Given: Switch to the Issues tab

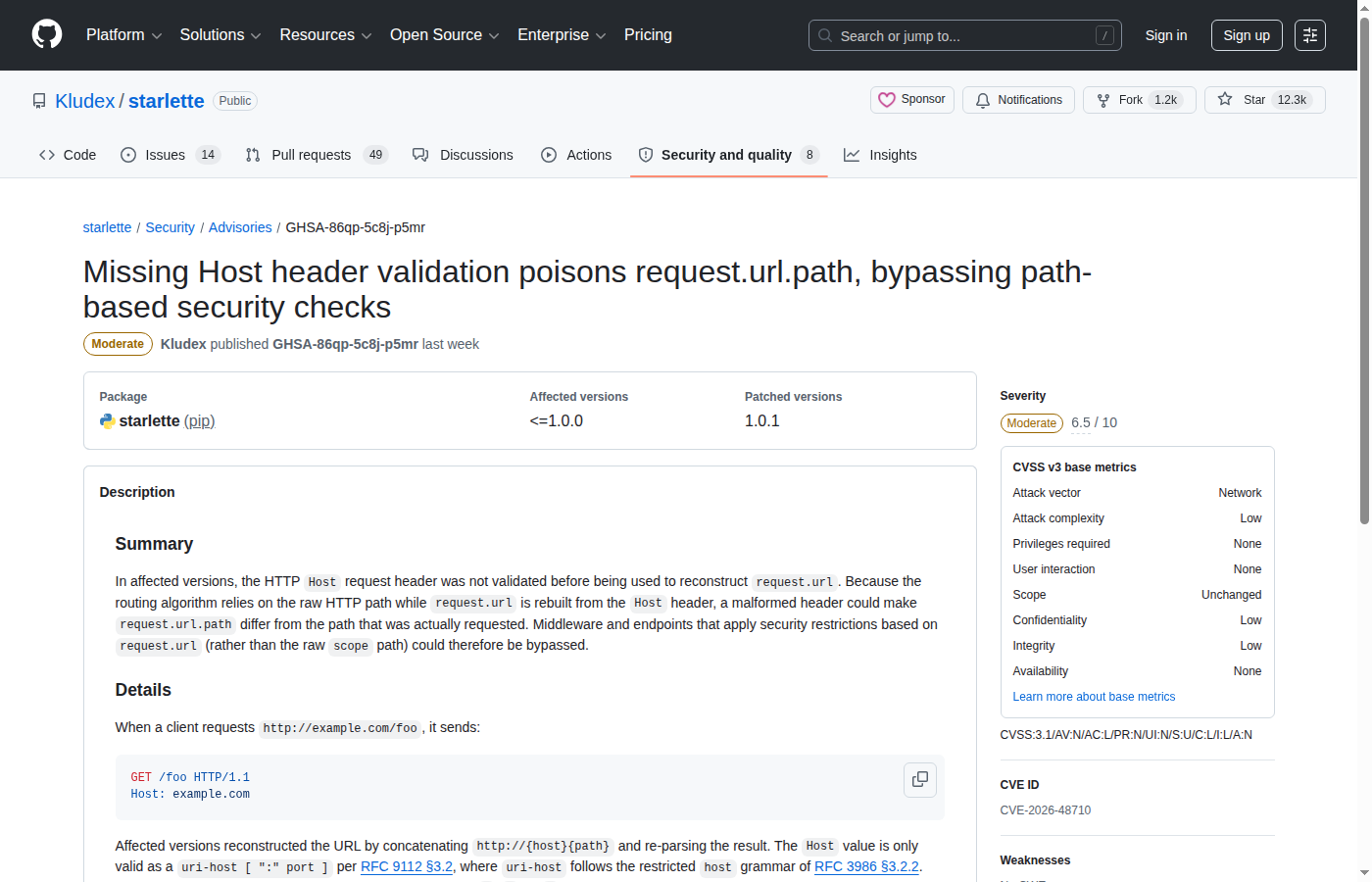Looking at the screenshot, I should 171,155.
